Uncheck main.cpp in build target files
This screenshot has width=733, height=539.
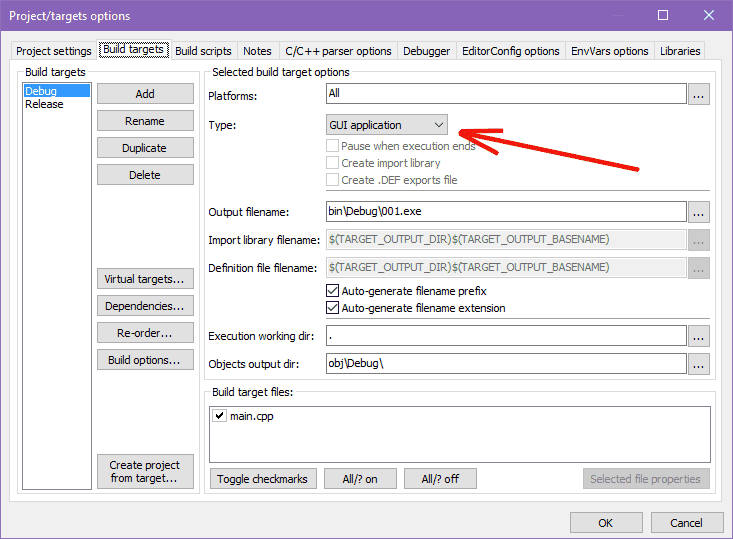point(219,416)
